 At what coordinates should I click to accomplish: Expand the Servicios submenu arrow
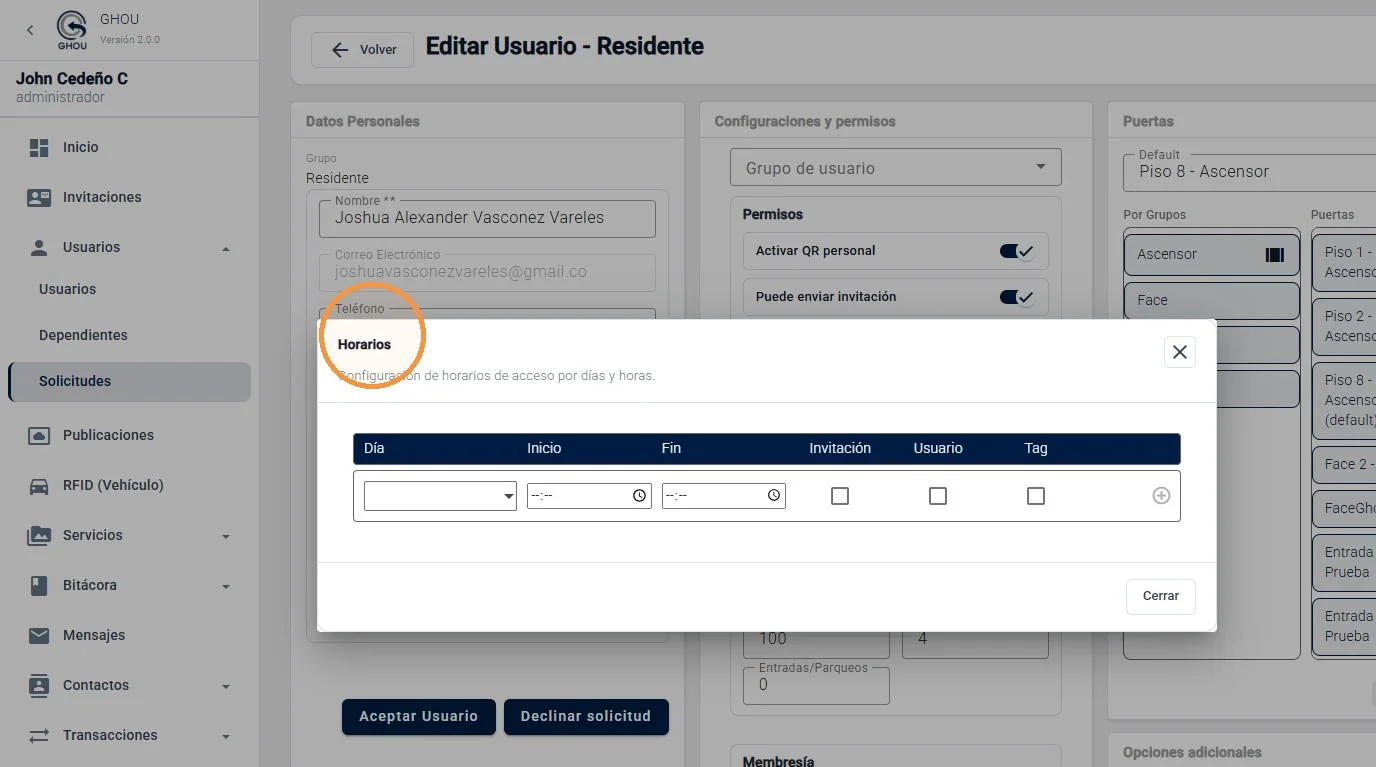(x=226, y=536)
